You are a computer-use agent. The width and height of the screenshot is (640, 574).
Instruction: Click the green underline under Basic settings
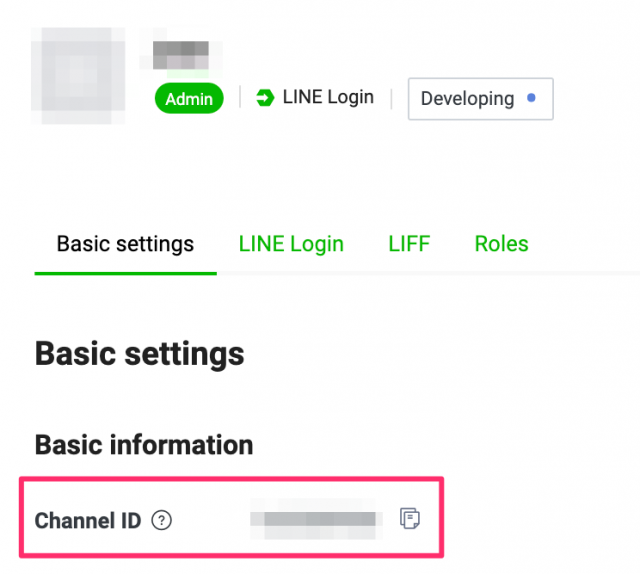pyautogui.click(x=125, y=273)
